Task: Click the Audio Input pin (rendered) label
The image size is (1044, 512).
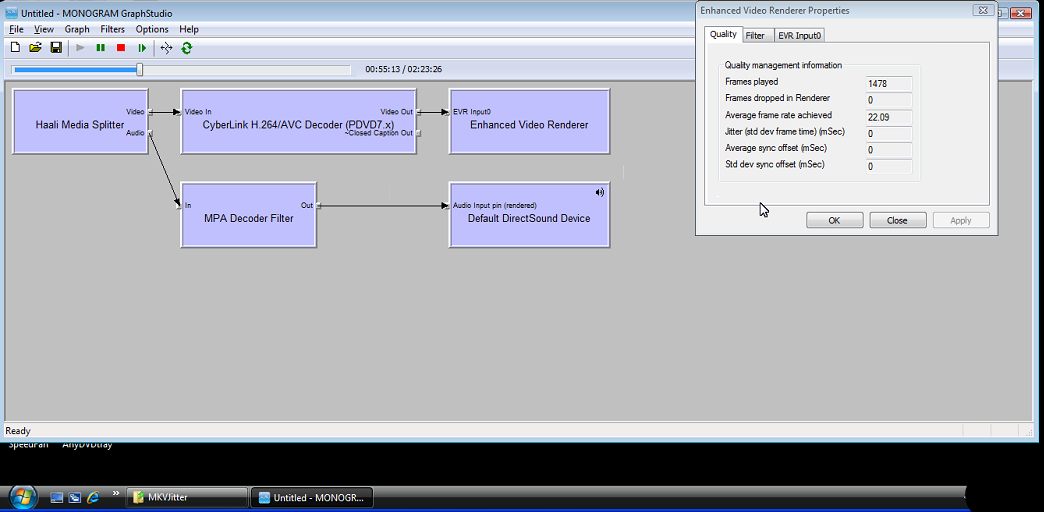Action: 495,206
